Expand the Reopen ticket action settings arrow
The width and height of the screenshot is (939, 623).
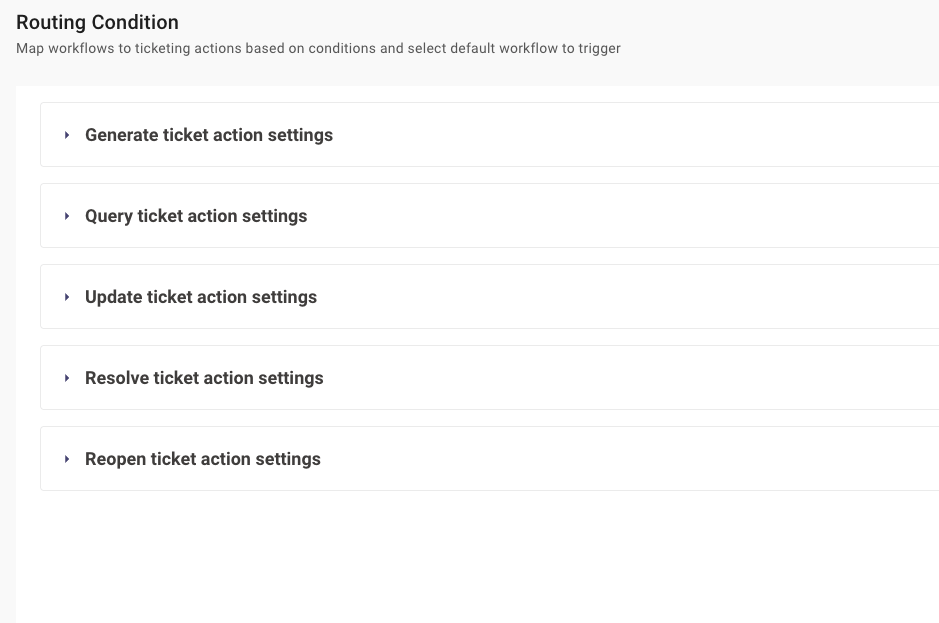tap(67, 459)
